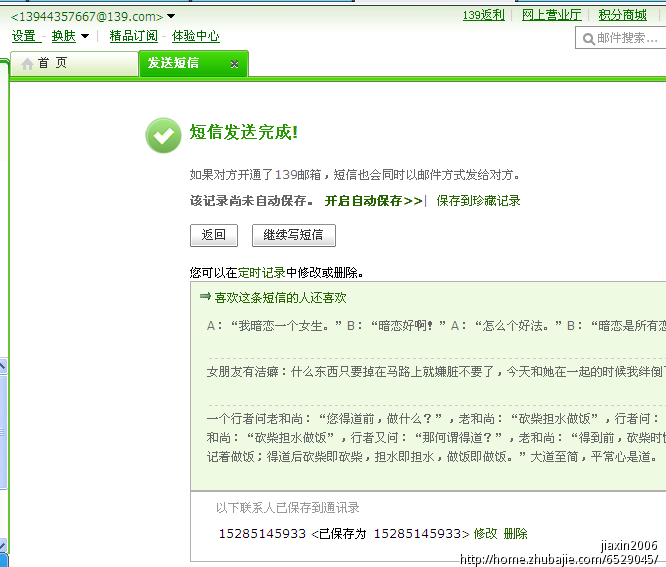The height and width of the screenshot is (567, 666).
Task: Expand the dropdown arrow next to 换肤
Action: [85, 36]
